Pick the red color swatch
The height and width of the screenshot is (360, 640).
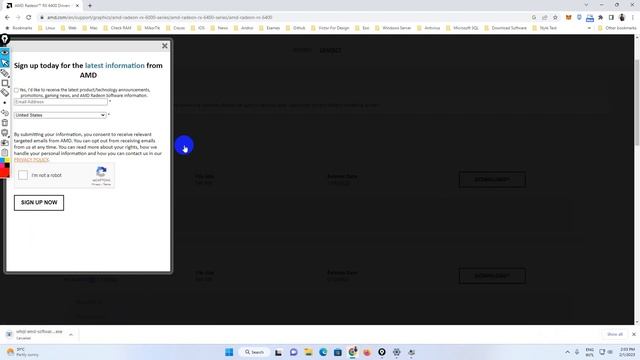(4, 173)
